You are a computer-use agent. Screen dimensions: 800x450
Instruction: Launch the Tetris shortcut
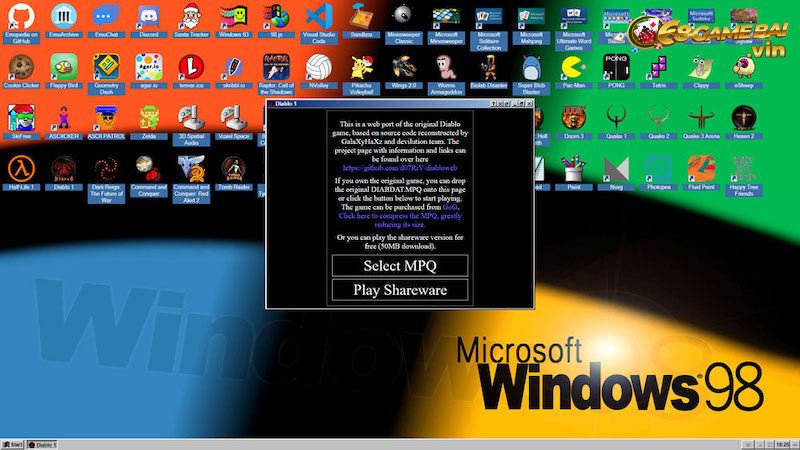tap(658, 67)
